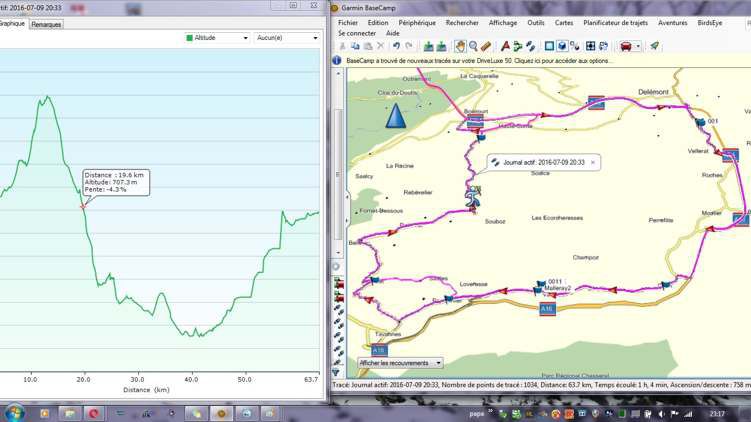
Task: Click the blue 3D north arrow on map
Action: pyautogui.click(x=396, y=115)
